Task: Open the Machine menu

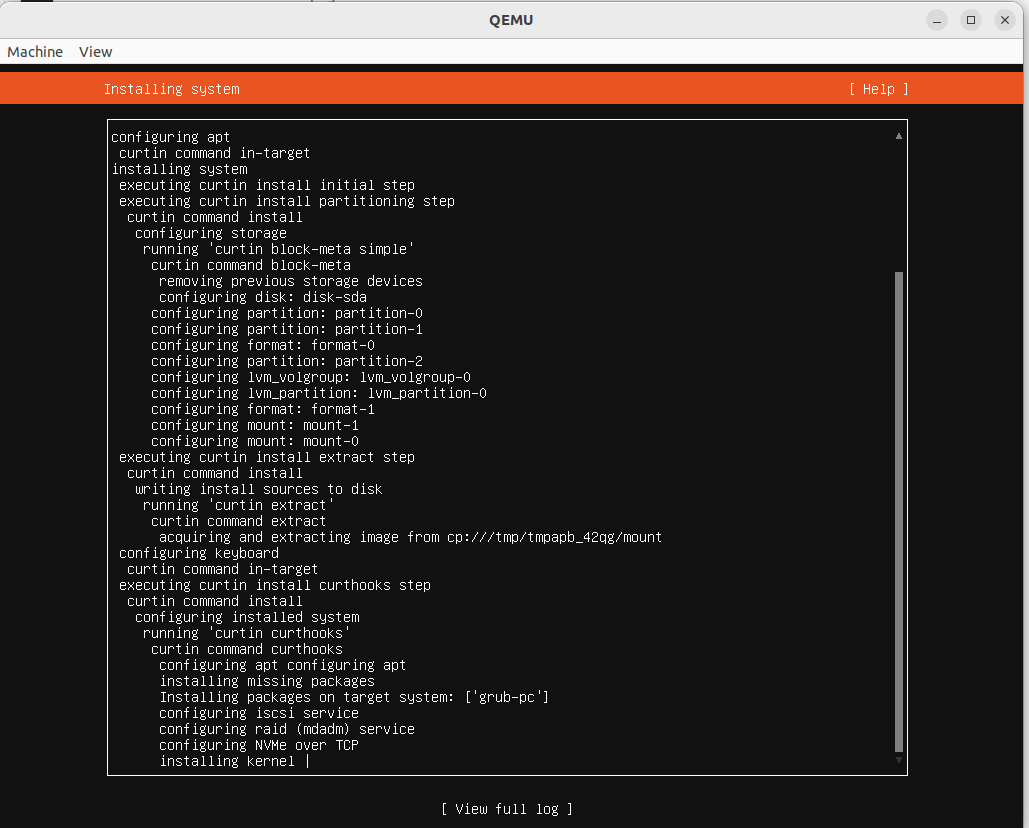Action: click(34, 51)
